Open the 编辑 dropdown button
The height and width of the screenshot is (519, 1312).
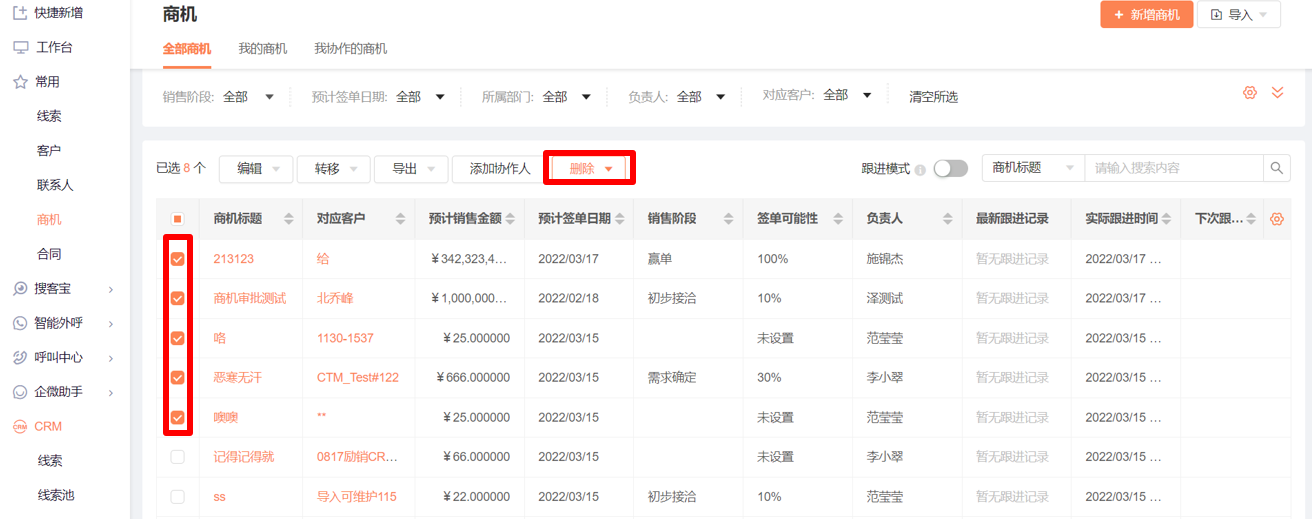[256, 169]
